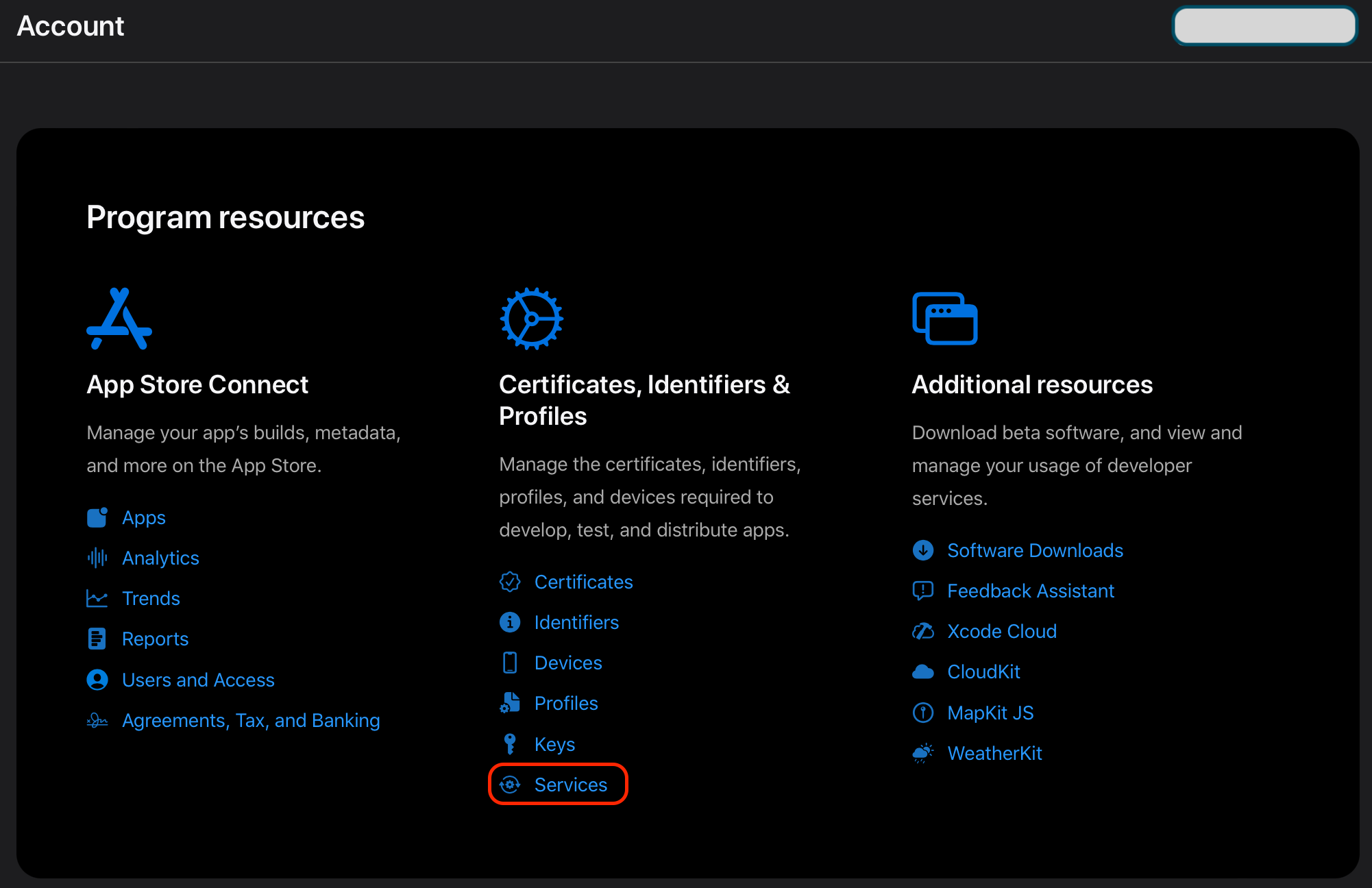Click the Feedback Assistant bubble icon
Viewport: 1372px width, 888px height.
click(923, 591)
